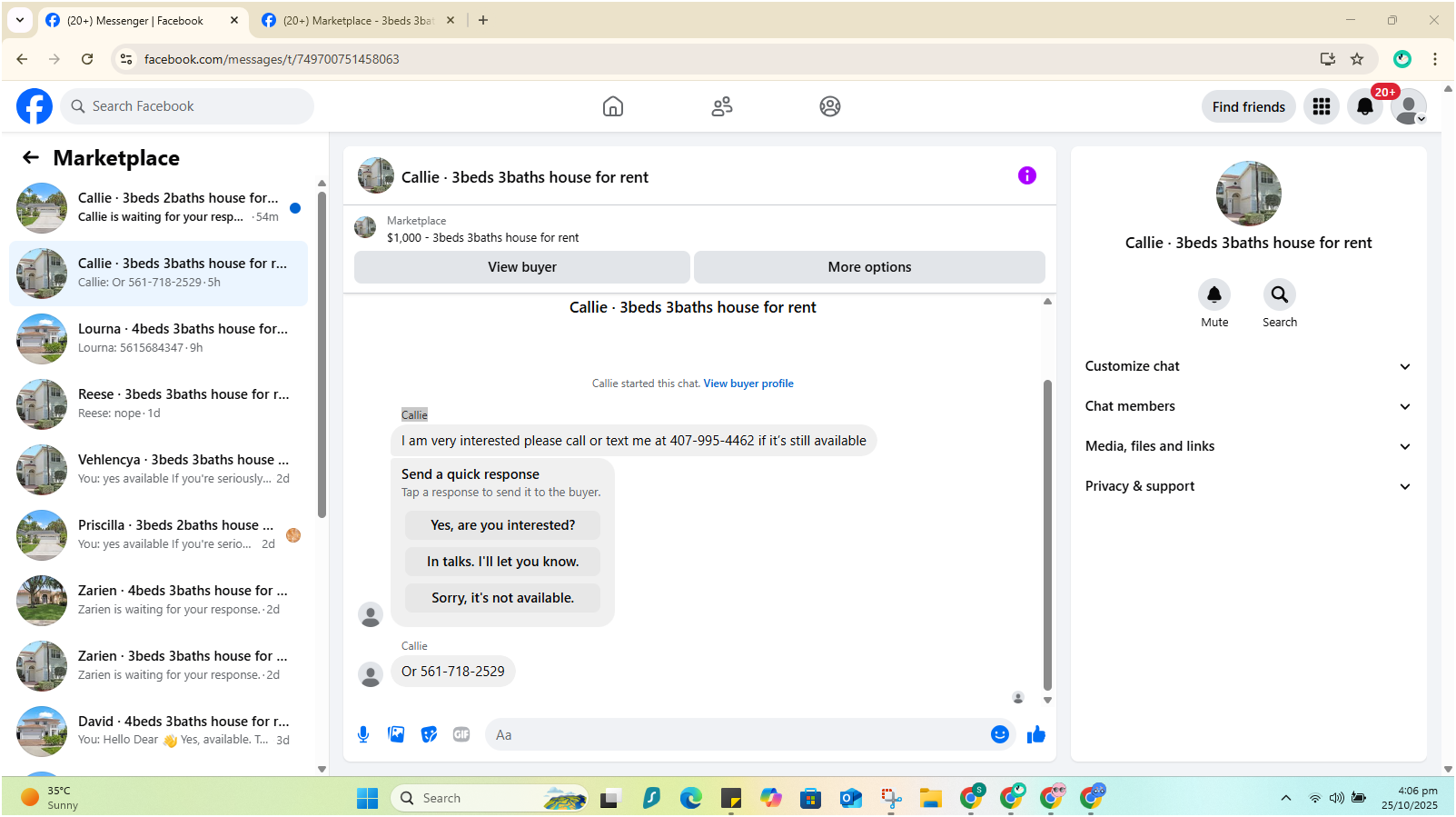Open the emoji picker in message box
Viewport: 1456px width, 817px height.
[x=1000, y=734]
